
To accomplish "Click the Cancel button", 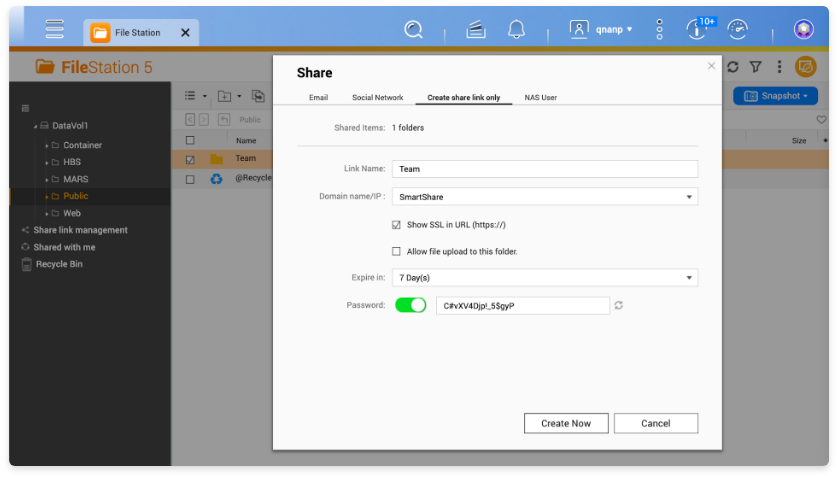I will point(656,423).
